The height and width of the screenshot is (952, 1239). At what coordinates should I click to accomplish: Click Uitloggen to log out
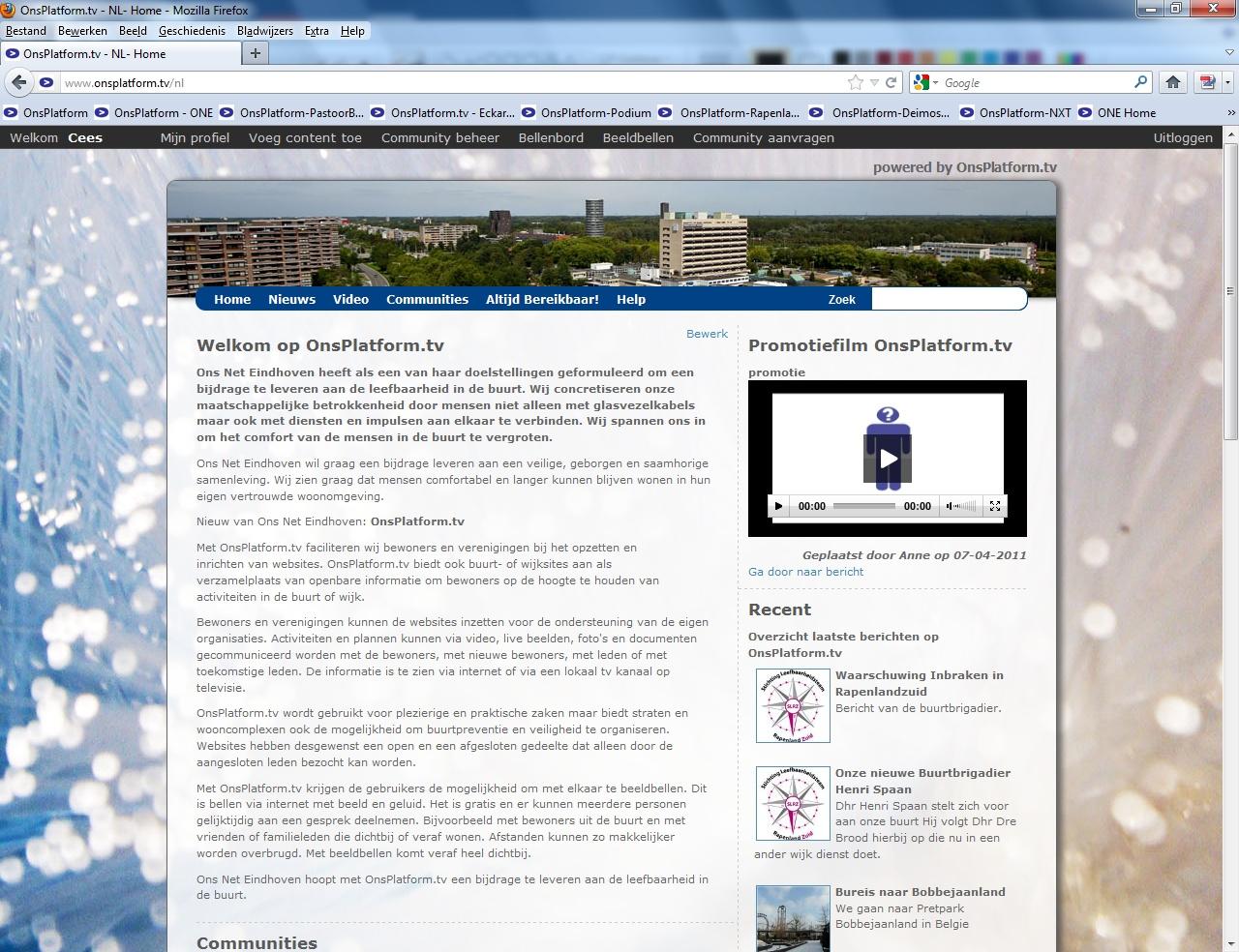point(1183,137)
